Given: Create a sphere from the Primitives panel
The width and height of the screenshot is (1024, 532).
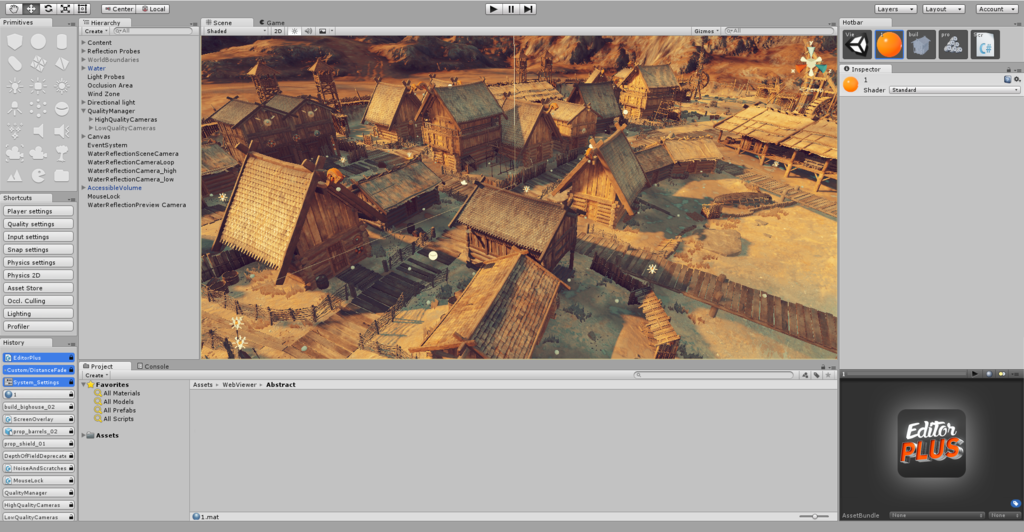Looking at the screenshot, I should 39,42.
